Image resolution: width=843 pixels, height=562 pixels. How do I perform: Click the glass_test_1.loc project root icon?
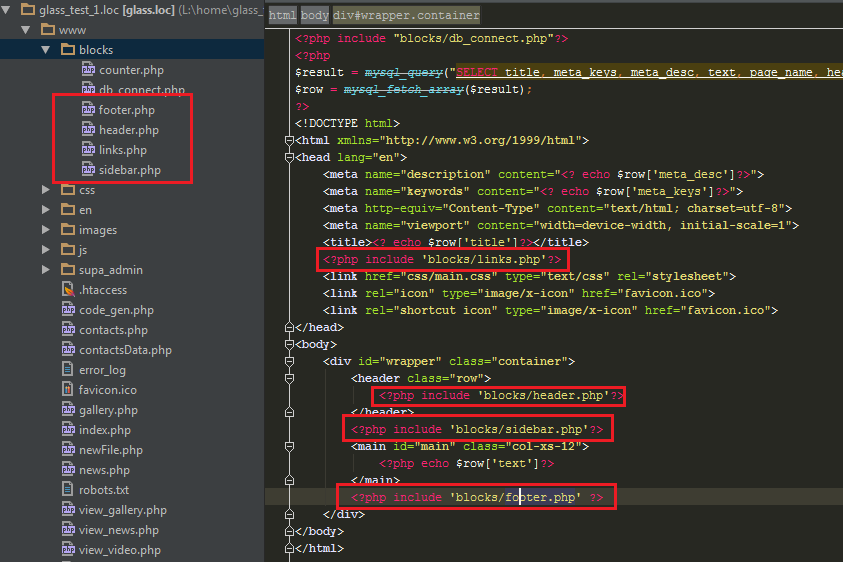click(x=27, y=10)
